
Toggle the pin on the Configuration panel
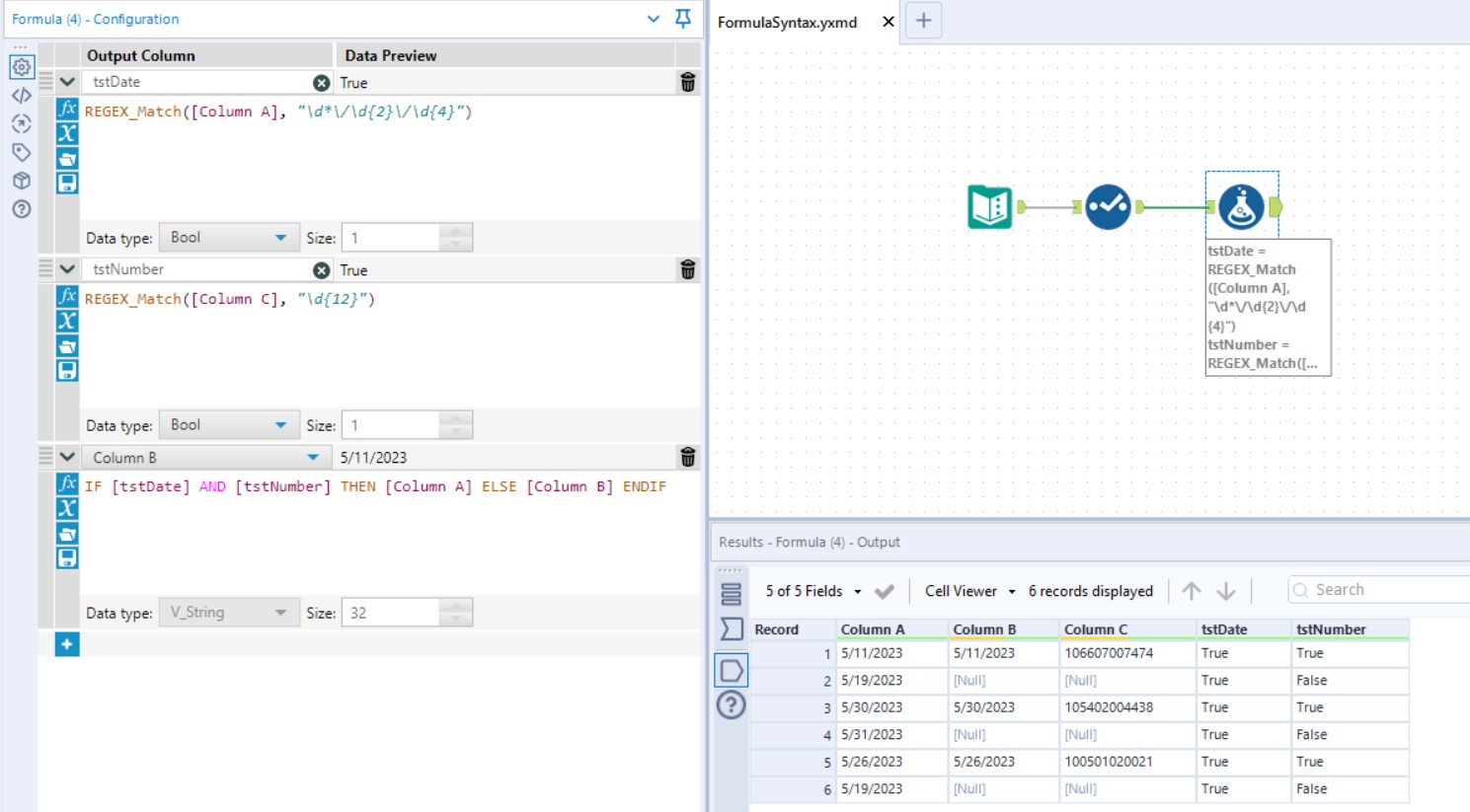pos(681,19)
